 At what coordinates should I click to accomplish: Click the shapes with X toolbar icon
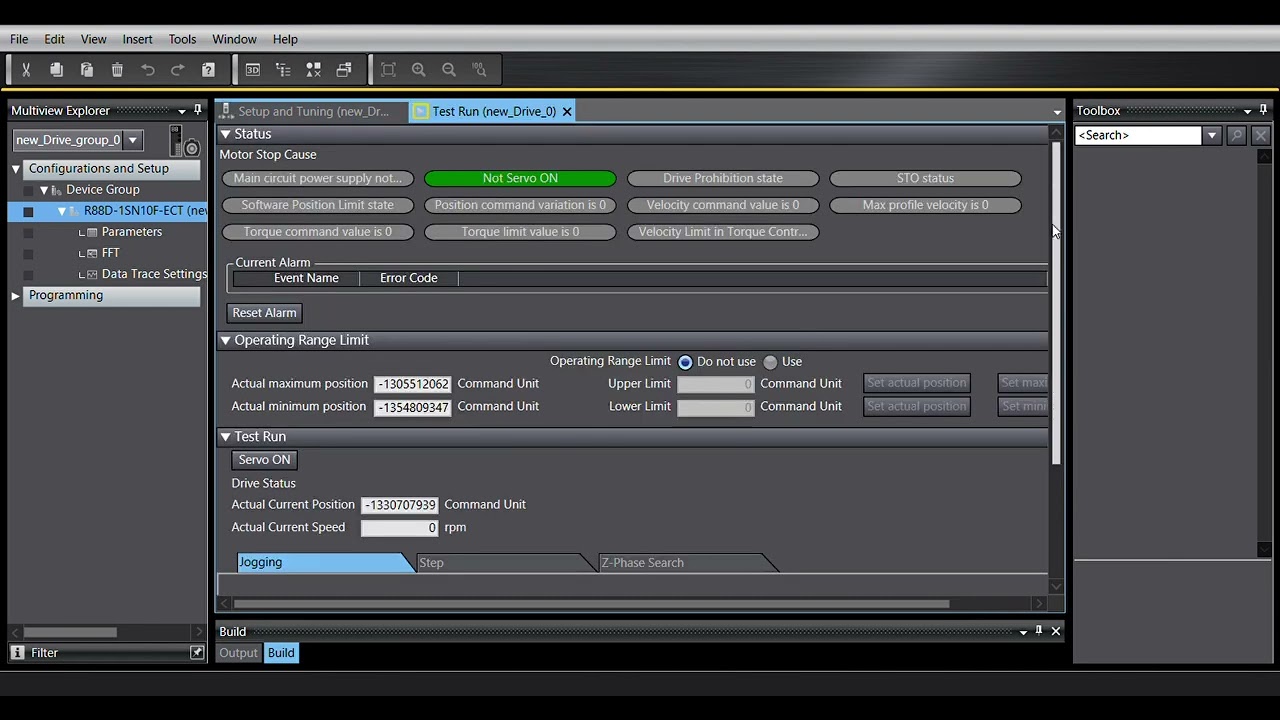tap(314, 70)
